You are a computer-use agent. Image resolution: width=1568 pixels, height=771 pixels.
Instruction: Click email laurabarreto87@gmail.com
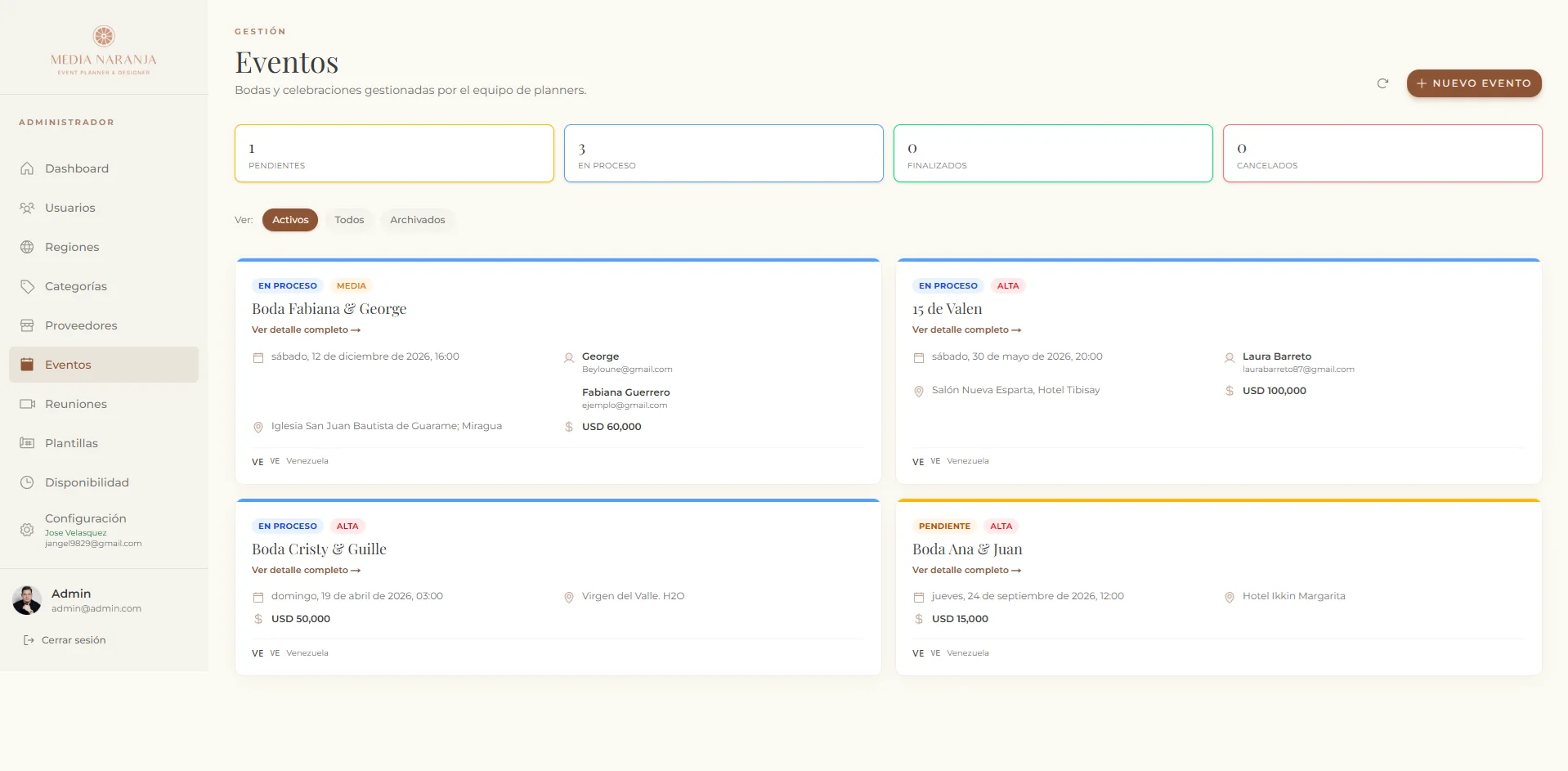point(1298,370)
